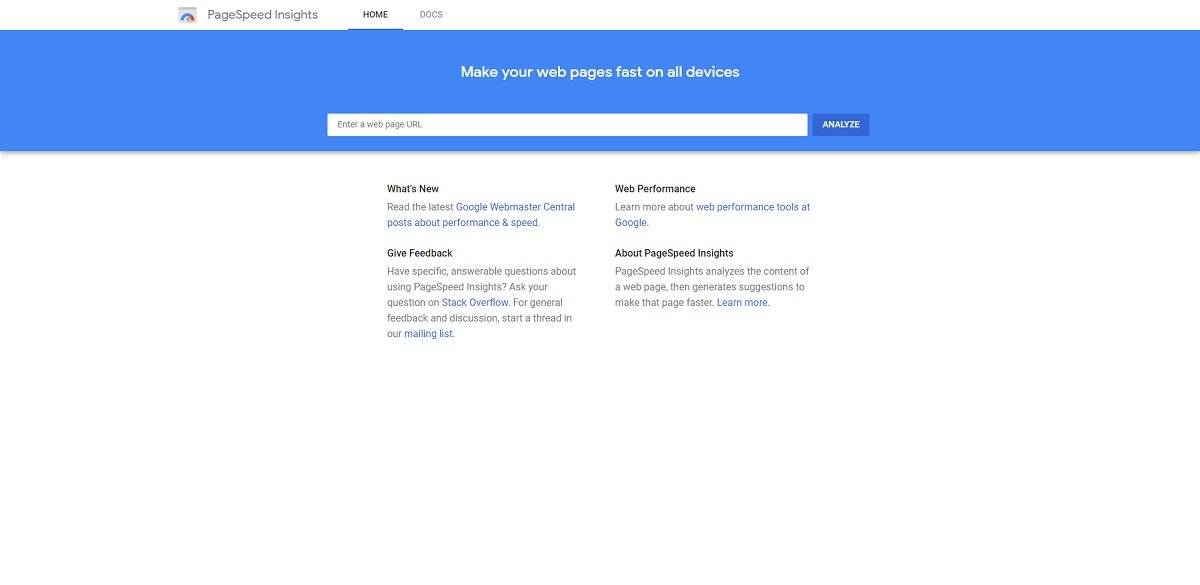Click the What's New section heading
Screen dimensions: 1200x585
[x=412, y=188]
